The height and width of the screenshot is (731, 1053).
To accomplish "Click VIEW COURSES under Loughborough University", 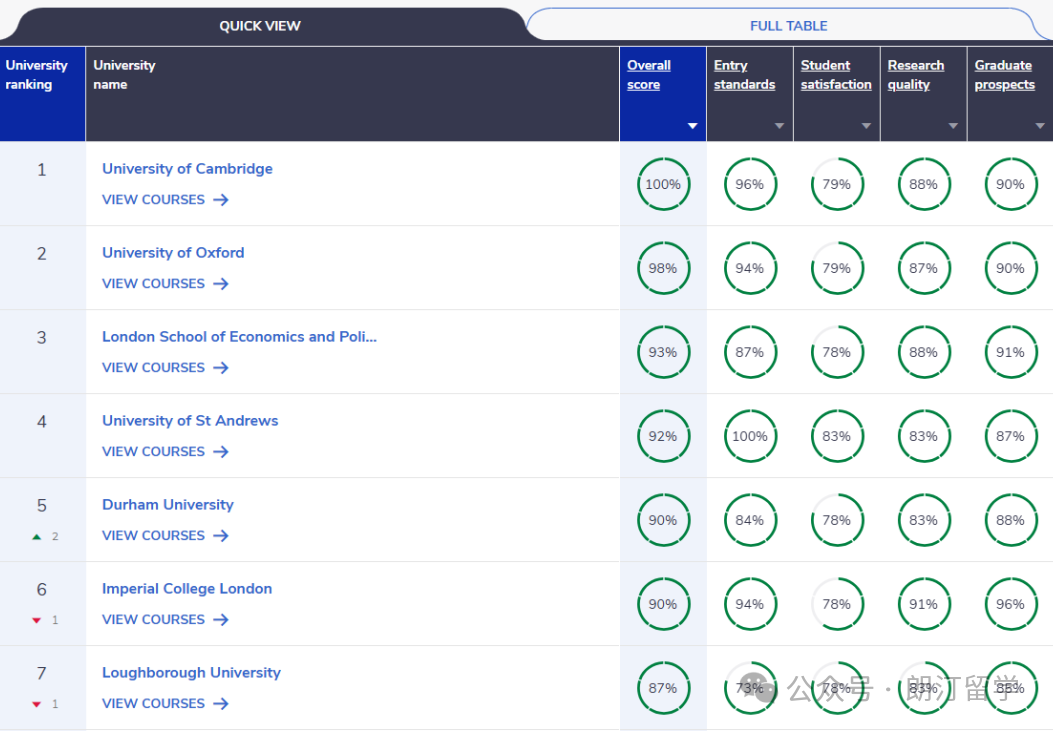I will 165,703.
